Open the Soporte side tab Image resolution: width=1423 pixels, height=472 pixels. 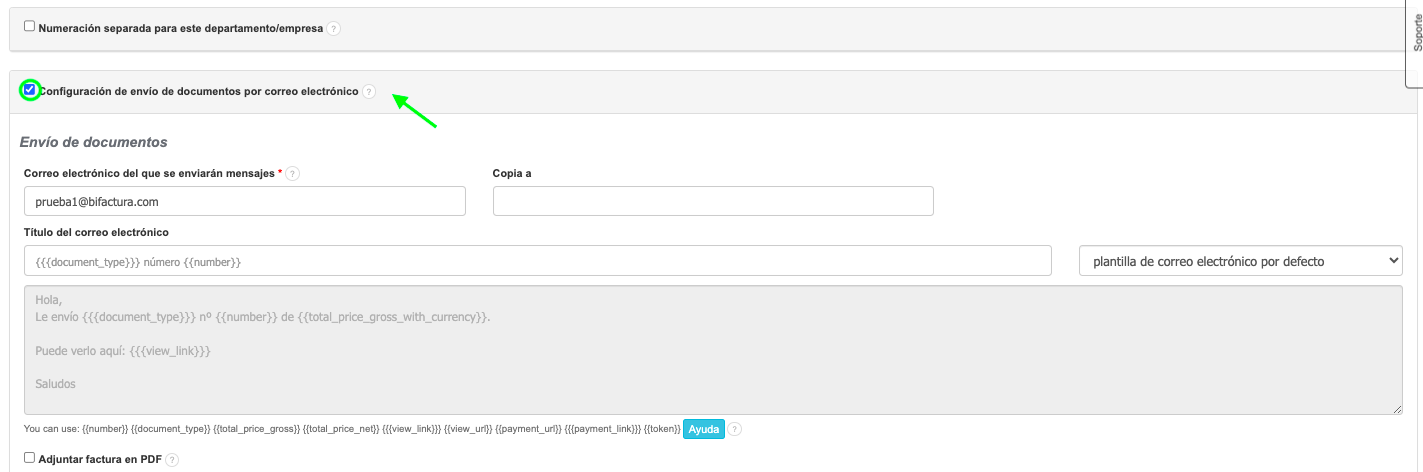pos(1415,40)
